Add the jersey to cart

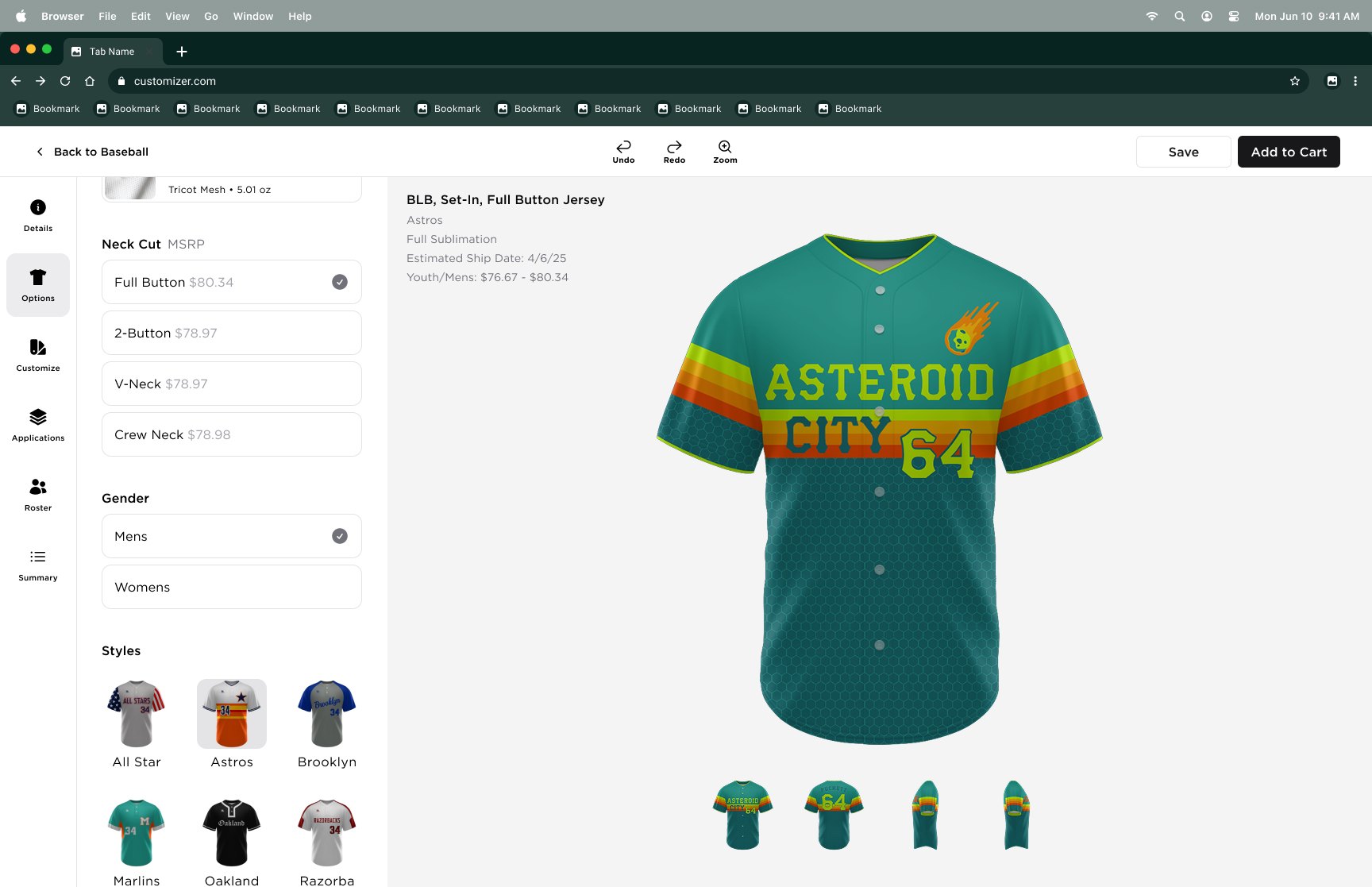point(1289,152)
